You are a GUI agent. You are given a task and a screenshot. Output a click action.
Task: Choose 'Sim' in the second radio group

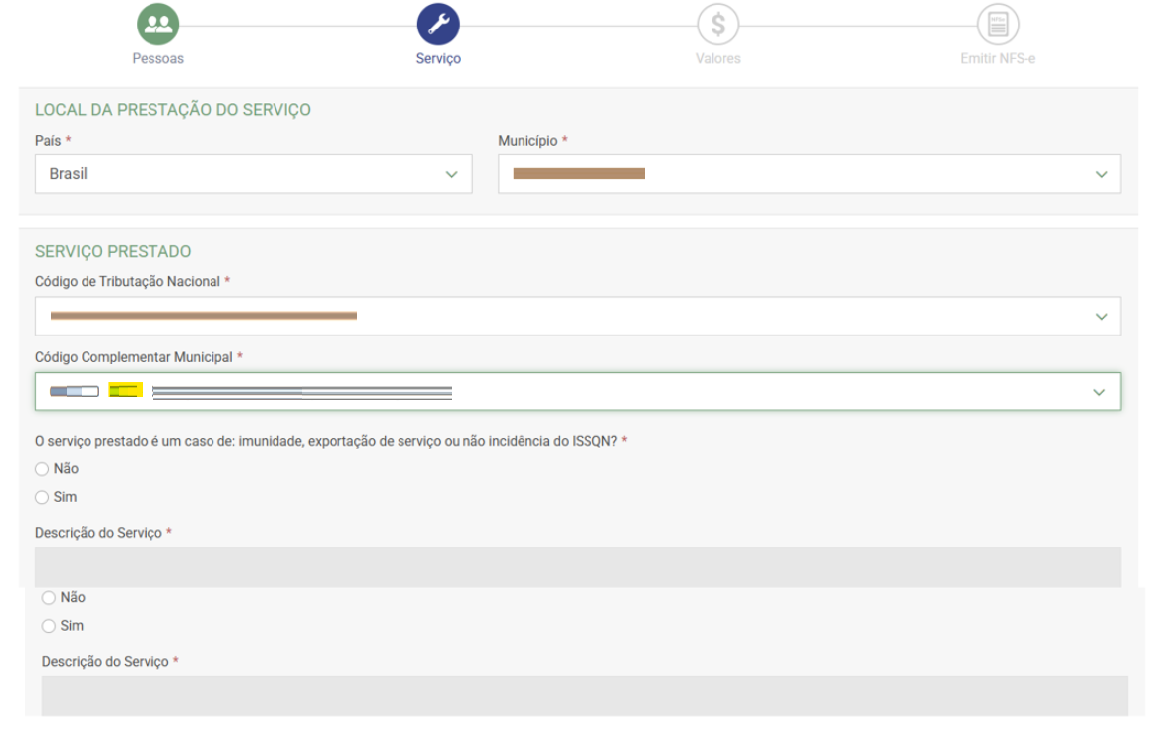[49, 626]
